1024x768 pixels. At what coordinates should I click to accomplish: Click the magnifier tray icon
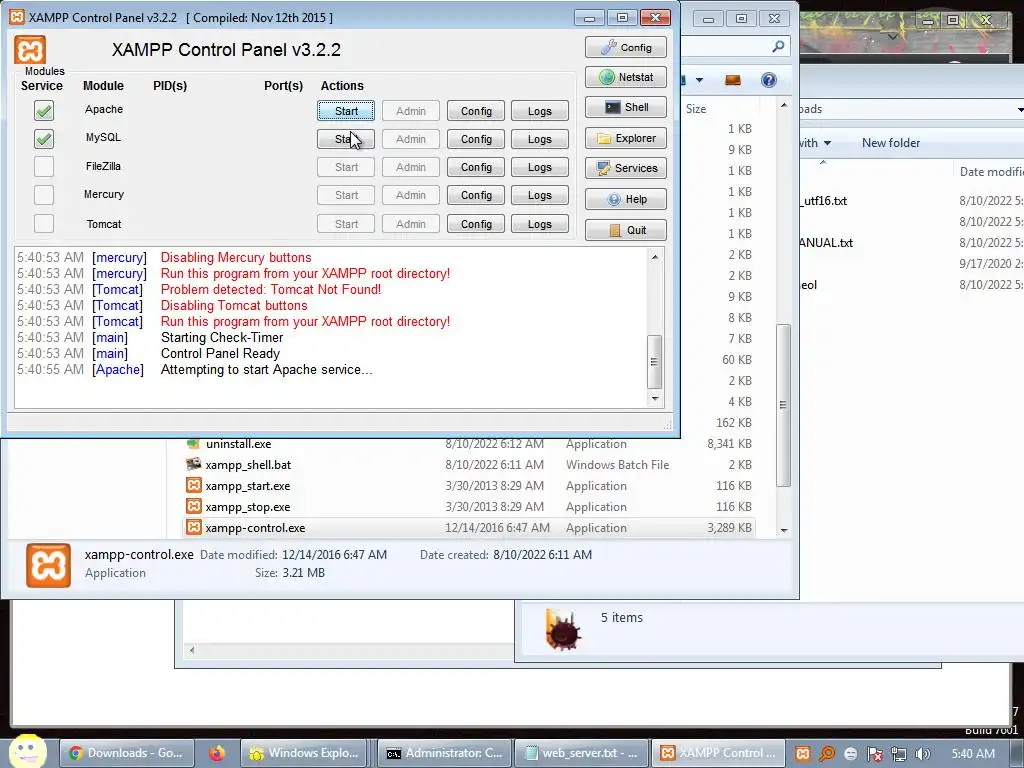click(x=827, y=754)
